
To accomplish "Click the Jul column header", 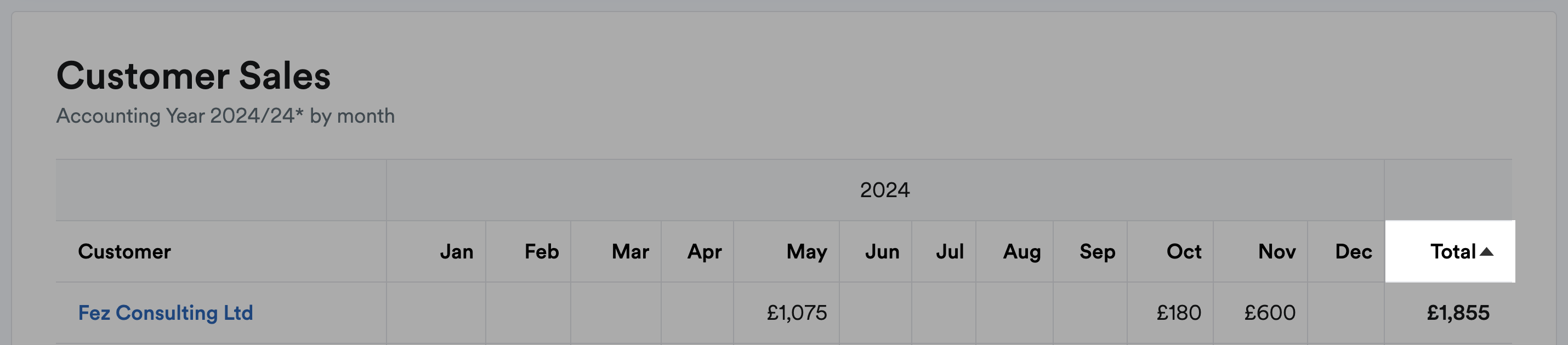I will click(x=950, y=251).
